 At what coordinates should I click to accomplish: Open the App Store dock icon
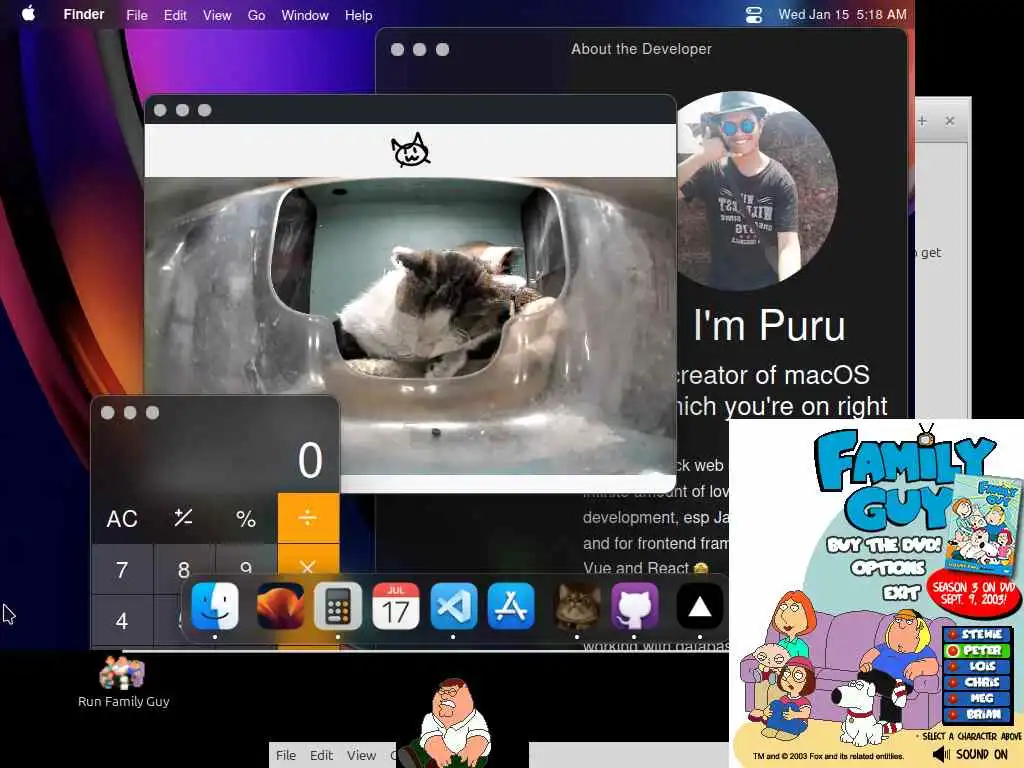(511, 607)
